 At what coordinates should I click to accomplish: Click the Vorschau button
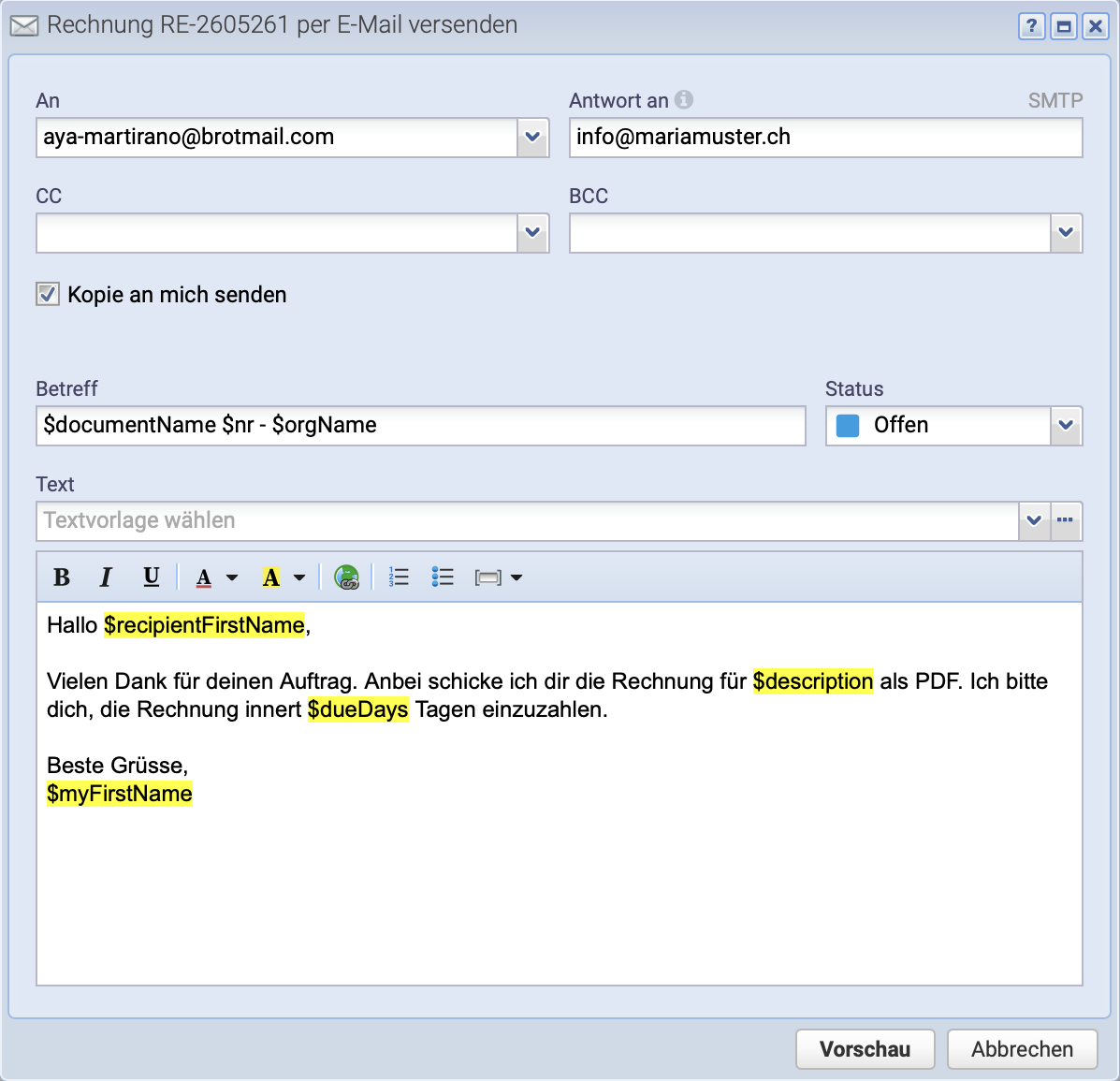[x=865, y=1049]
